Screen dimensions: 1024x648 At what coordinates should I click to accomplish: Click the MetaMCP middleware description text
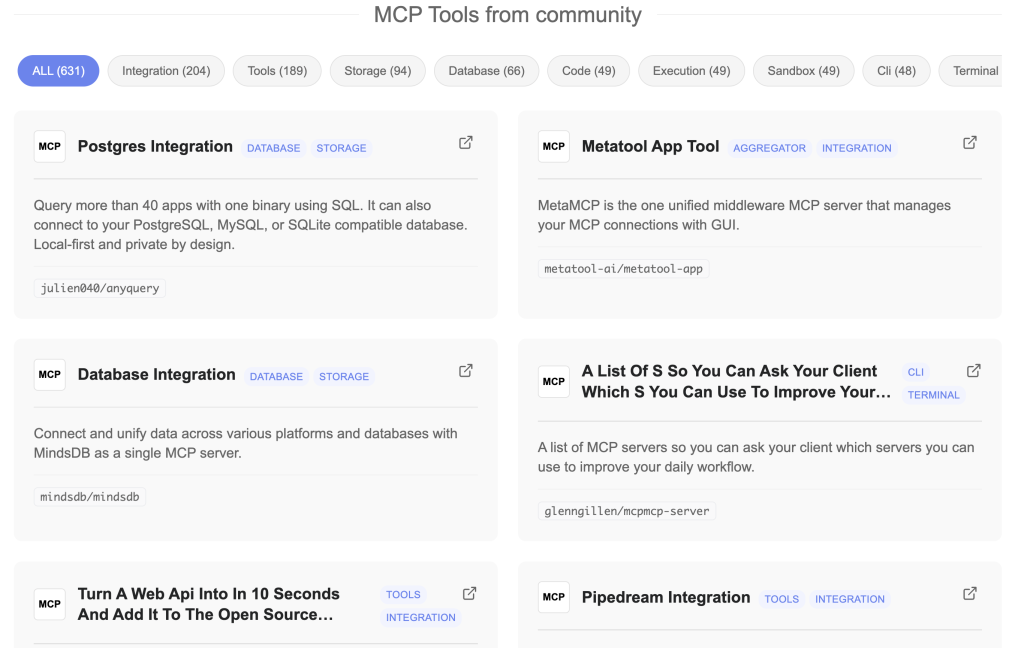[744, 215]
